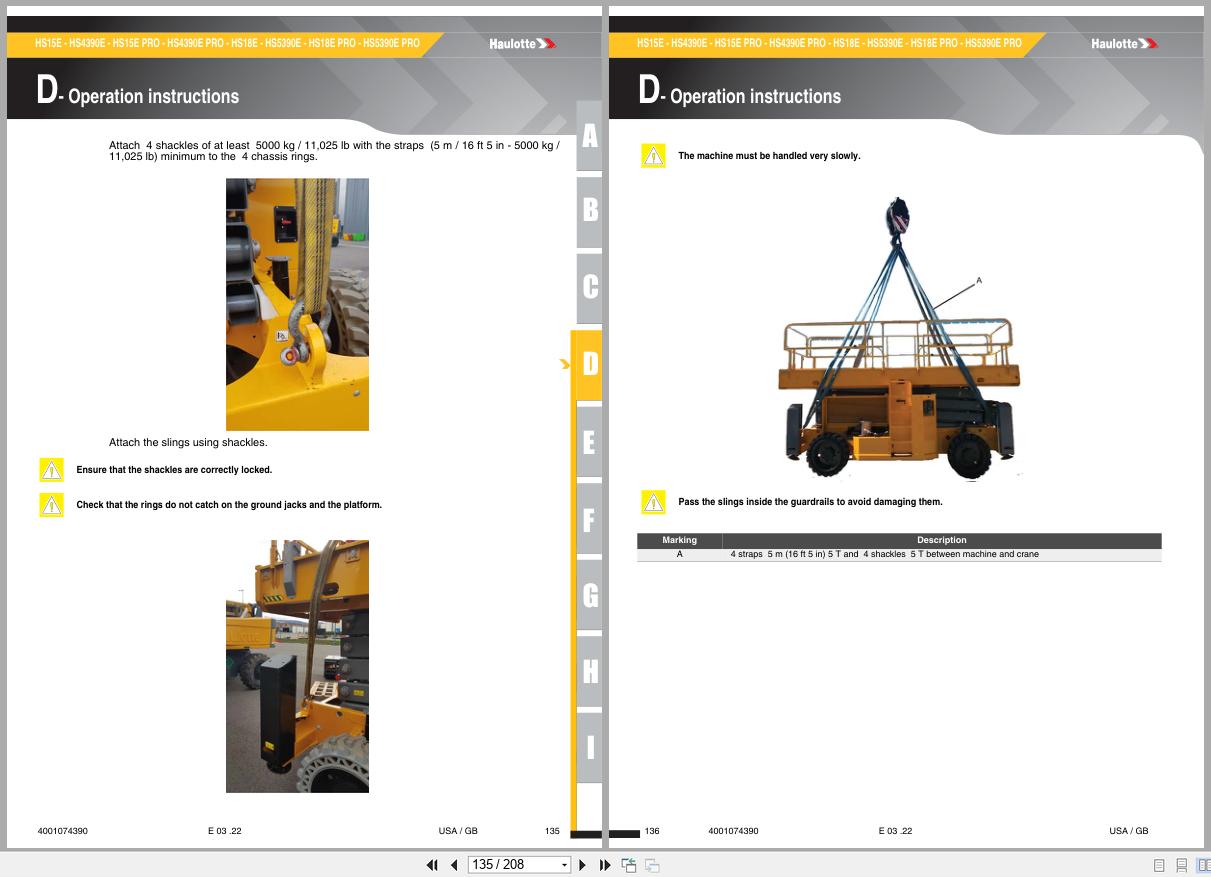Click the Haulotte logo on the left page

tap(522, 44)
